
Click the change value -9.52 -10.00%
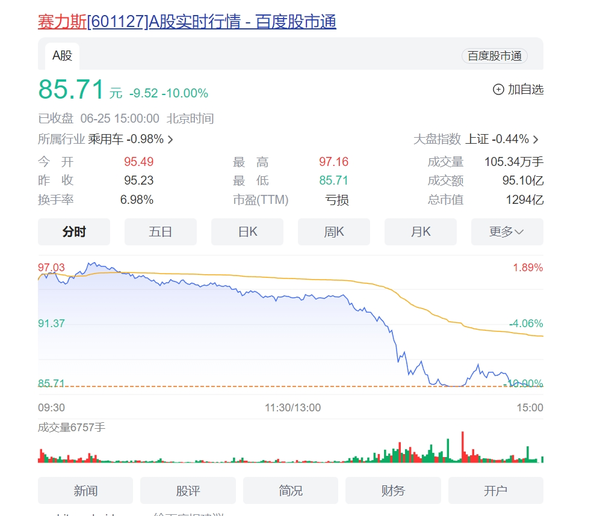(169, 93)
